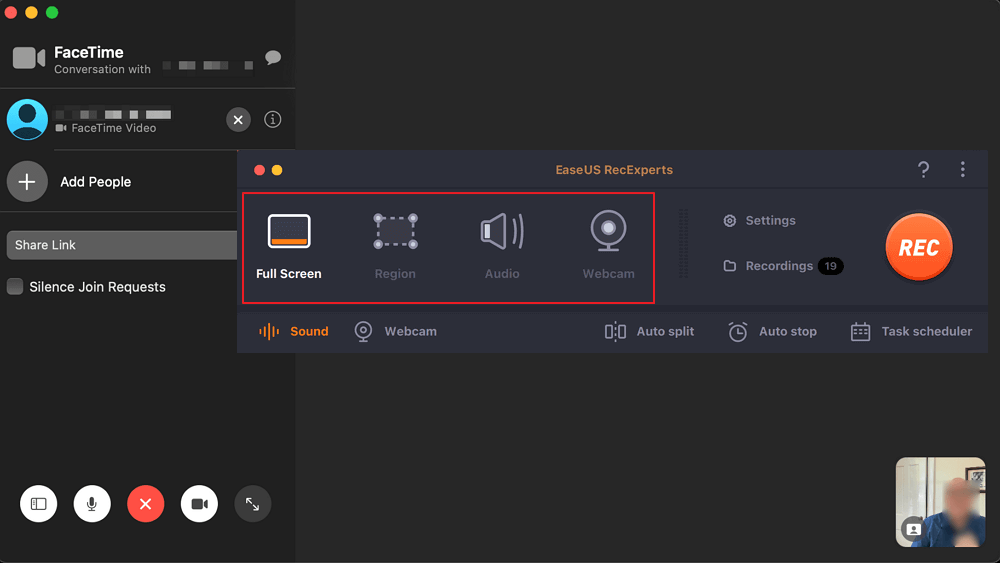This screenshot has width=1000, height=563.
Task: Remove the participant with the X button
Action: pyautogui.click(x=238, y=120)
